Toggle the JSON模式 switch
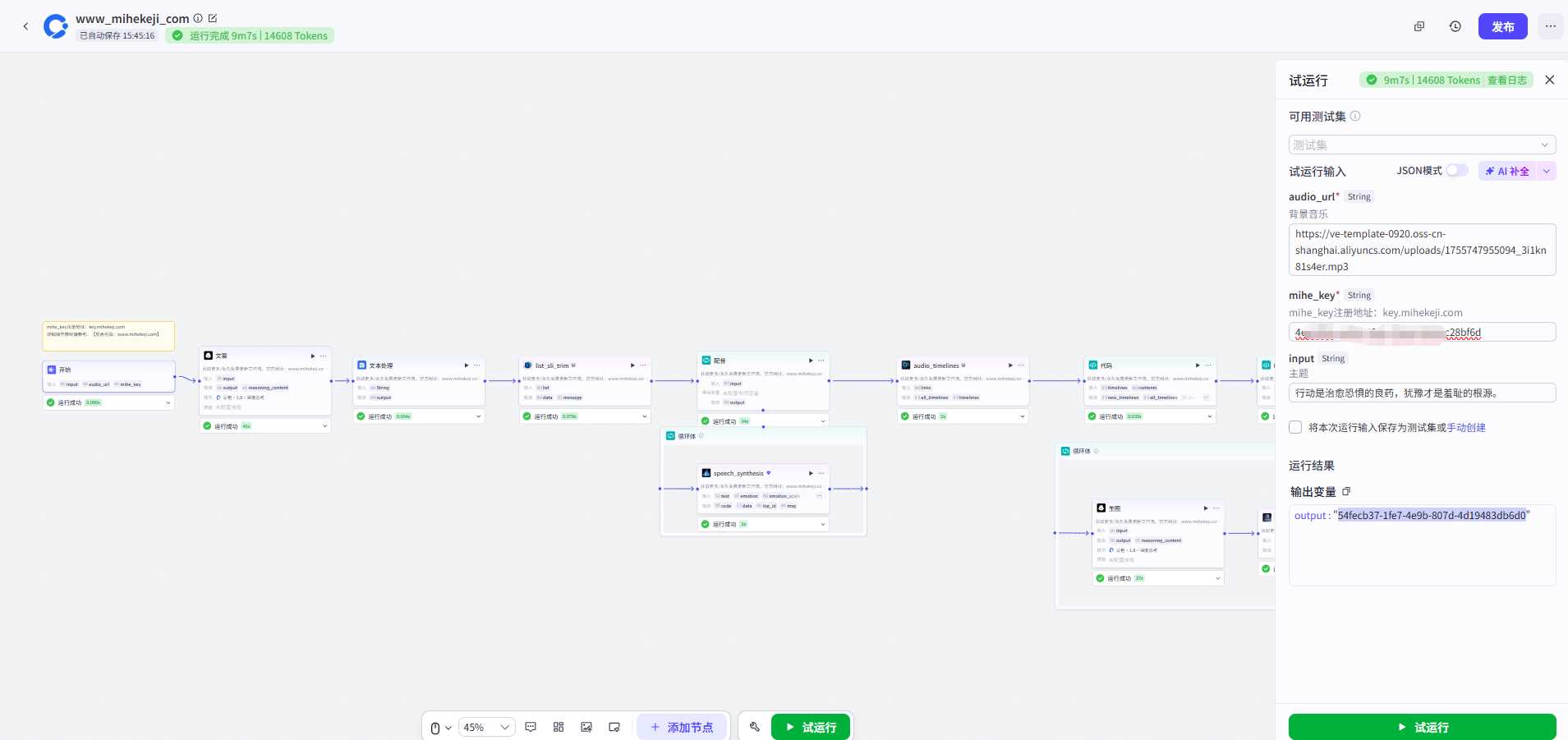Image resolution: width=1568 pixels, height=740 pixels. point(1456,171)
